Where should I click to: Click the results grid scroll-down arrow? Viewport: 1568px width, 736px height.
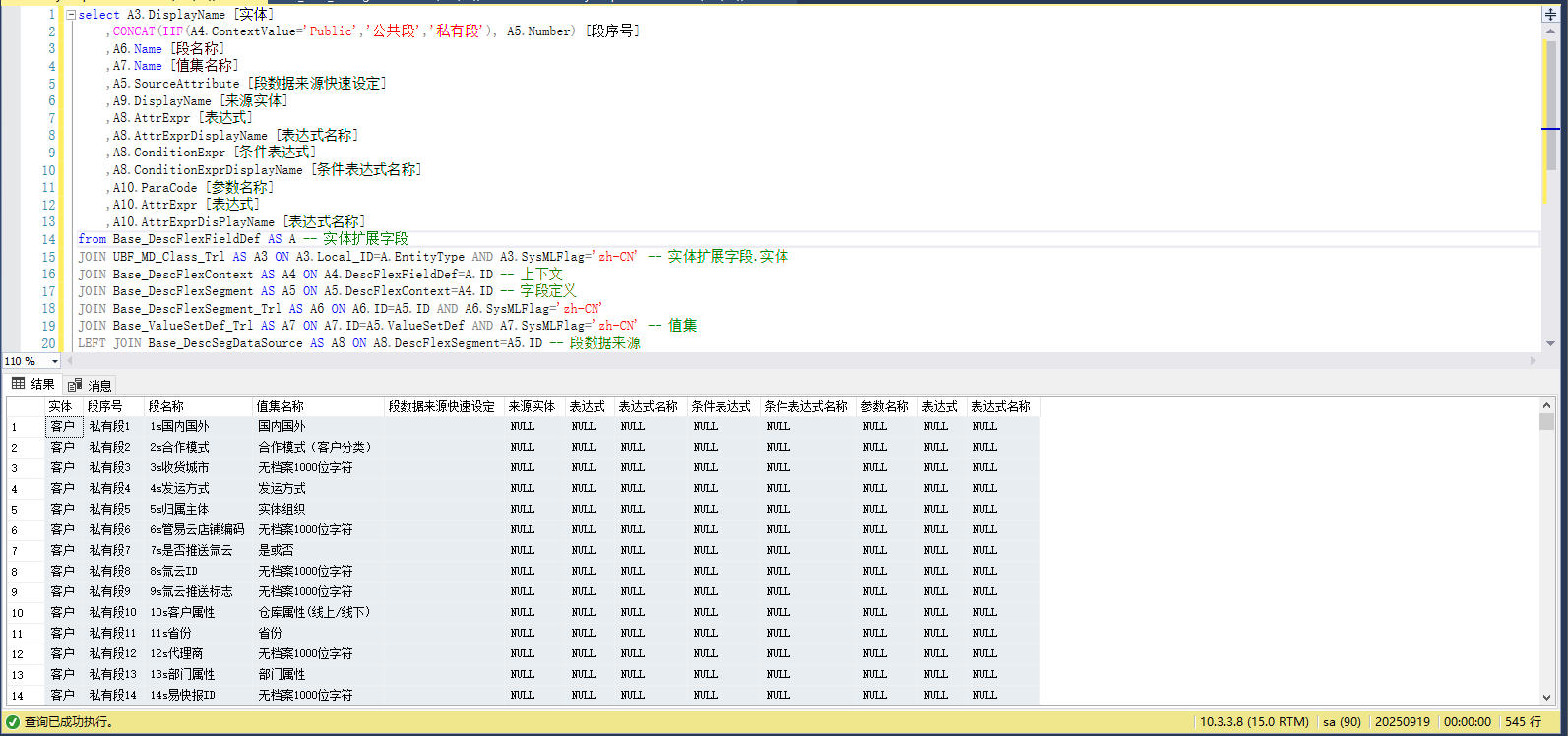[1546, 697]
